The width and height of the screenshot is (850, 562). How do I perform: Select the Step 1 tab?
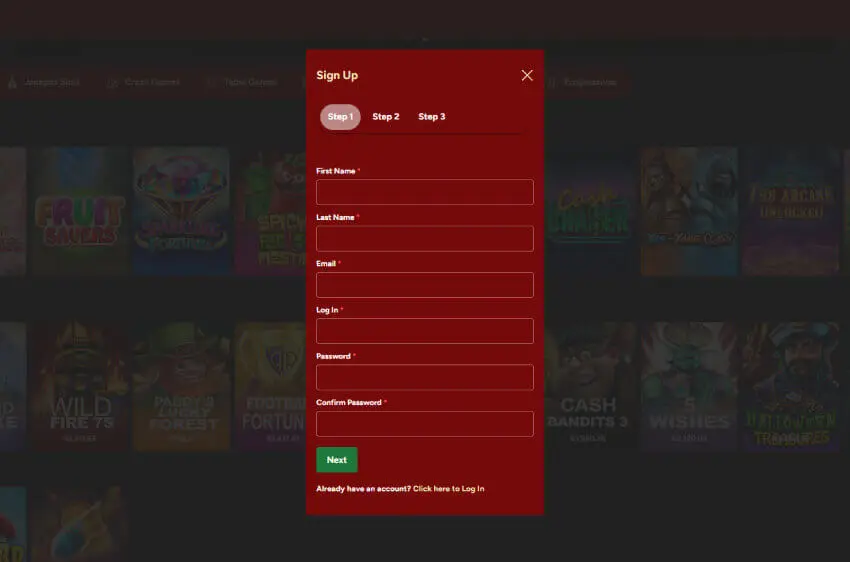340,117
